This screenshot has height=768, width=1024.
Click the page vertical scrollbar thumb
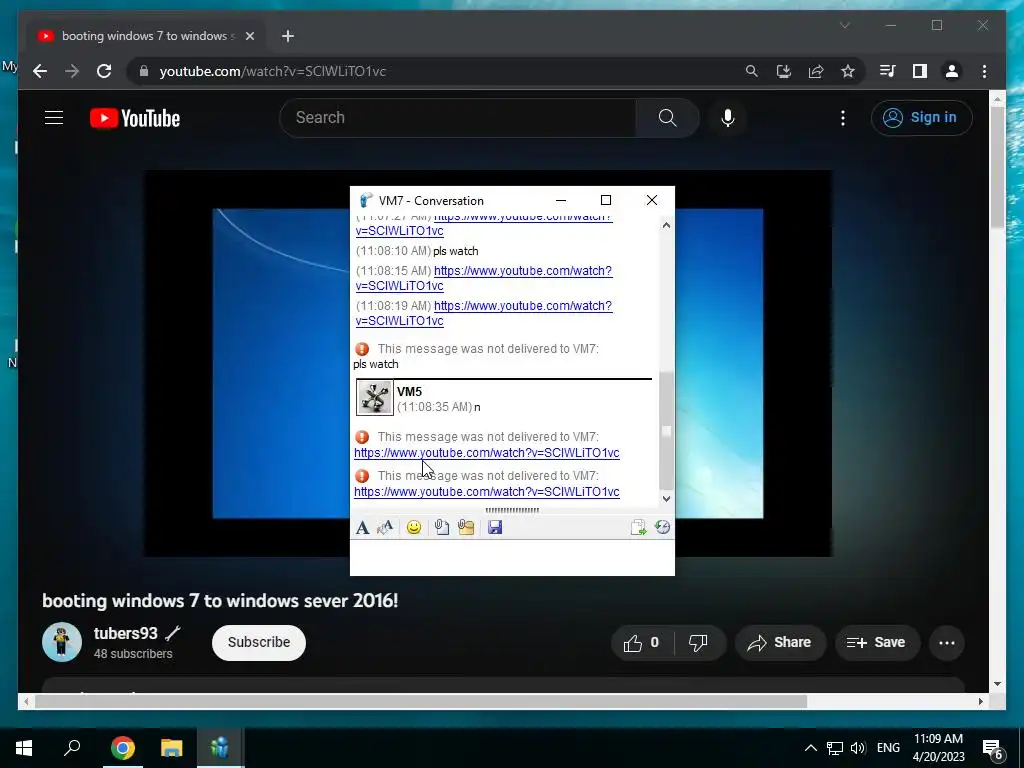(x=997, y=167)
